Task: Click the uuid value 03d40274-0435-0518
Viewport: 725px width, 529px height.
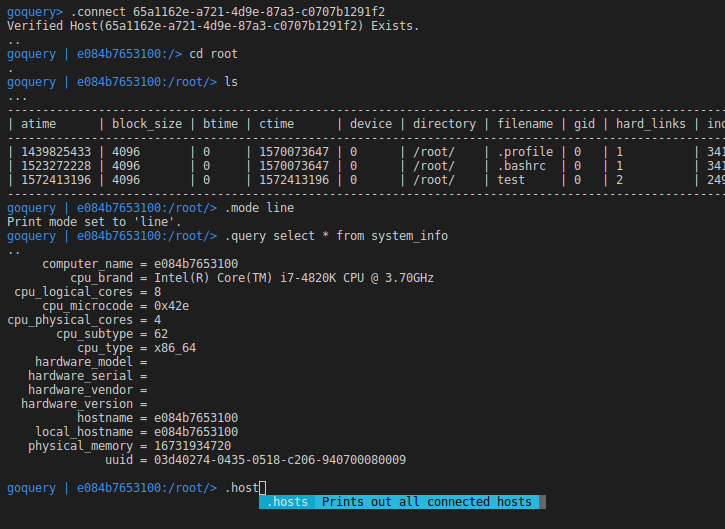Action: [280, 460]
